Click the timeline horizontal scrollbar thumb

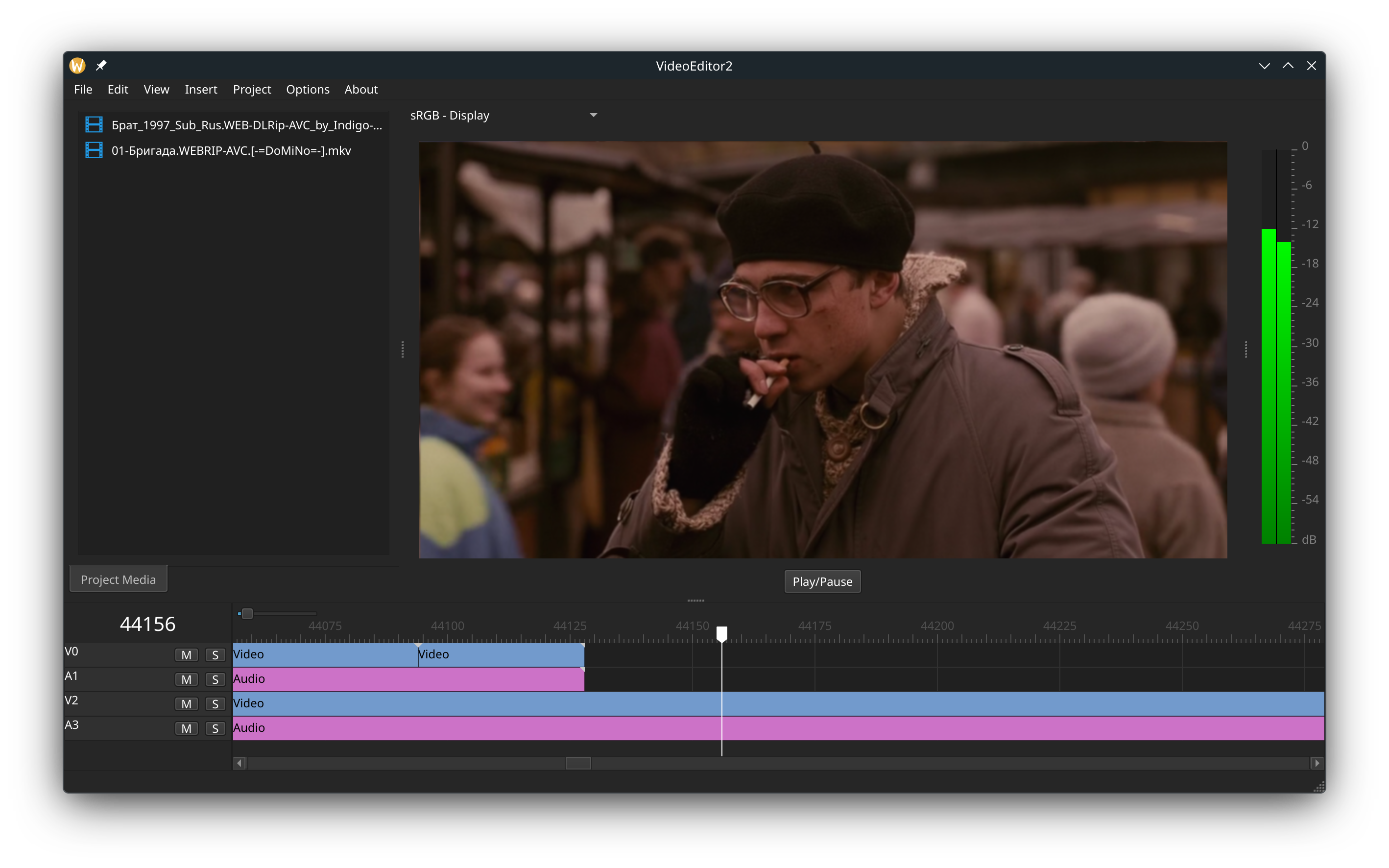[x=578, y=763]
